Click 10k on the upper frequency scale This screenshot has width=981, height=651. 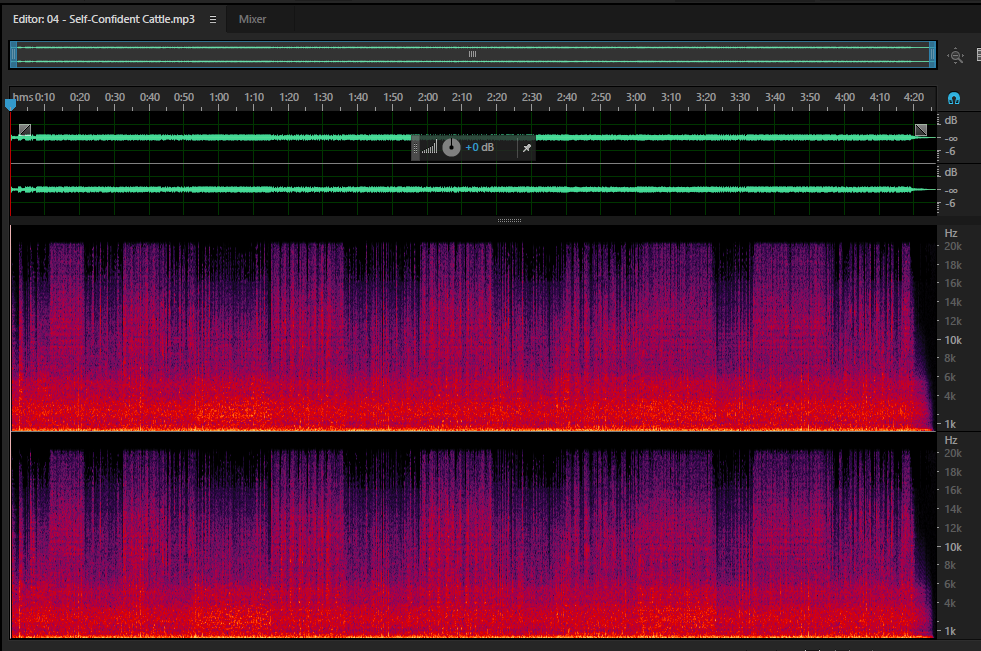[953, 340]
